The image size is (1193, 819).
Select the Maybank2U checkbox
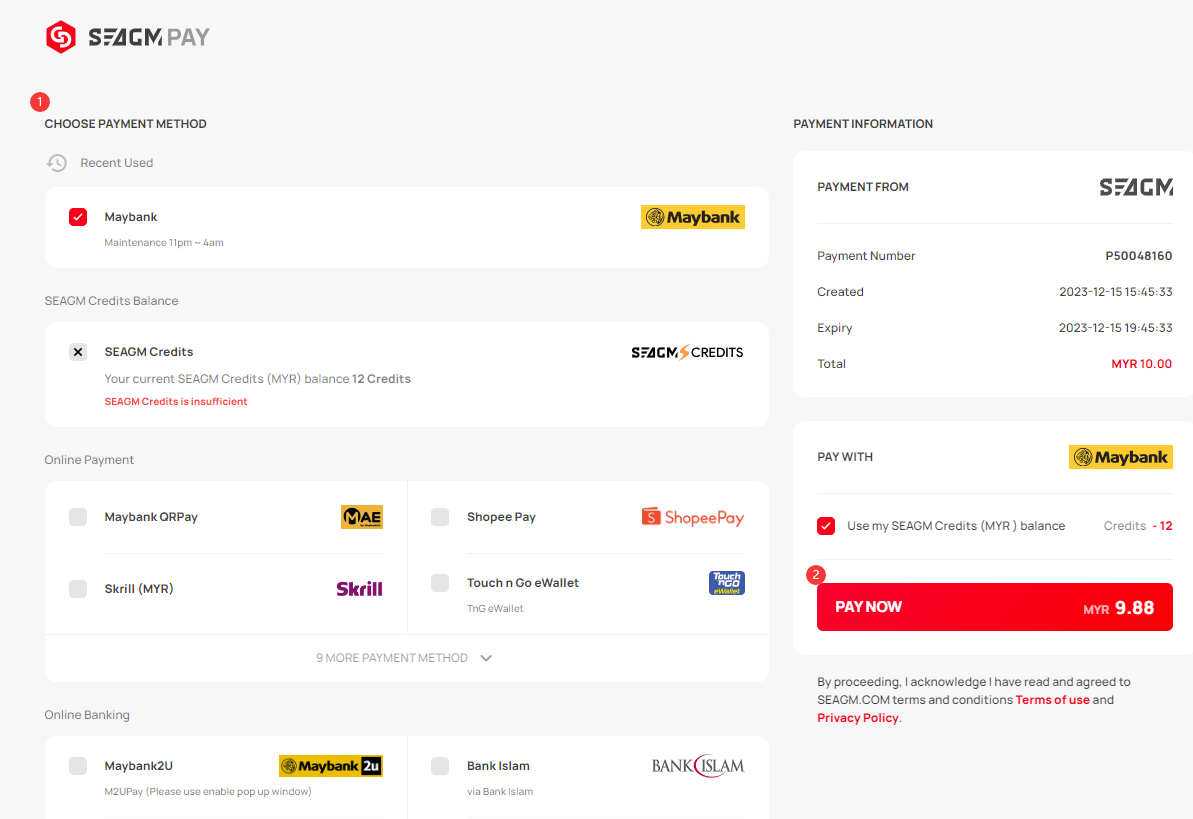pos(78,766)
